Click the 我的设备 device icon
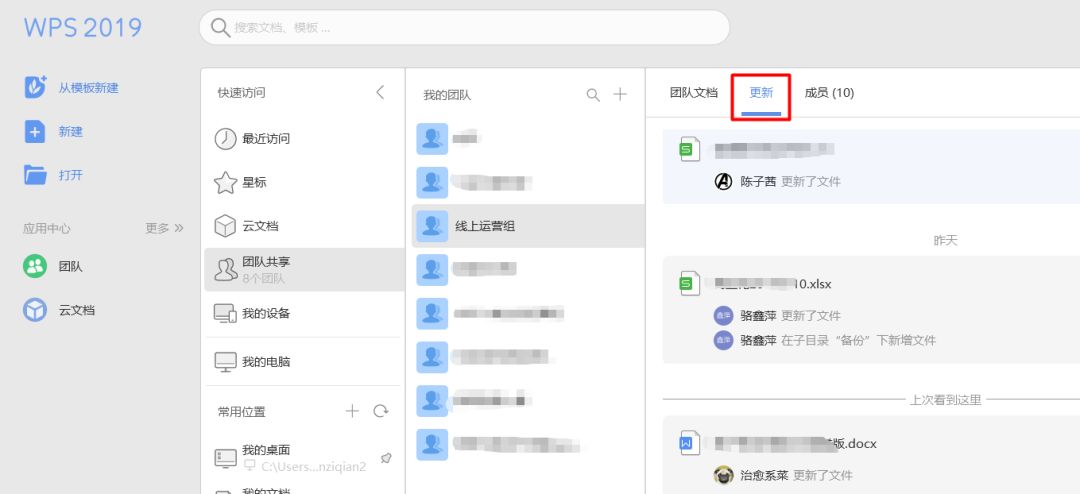The image size is (1080, 494). pyautogui.click(x=225, y=313)
